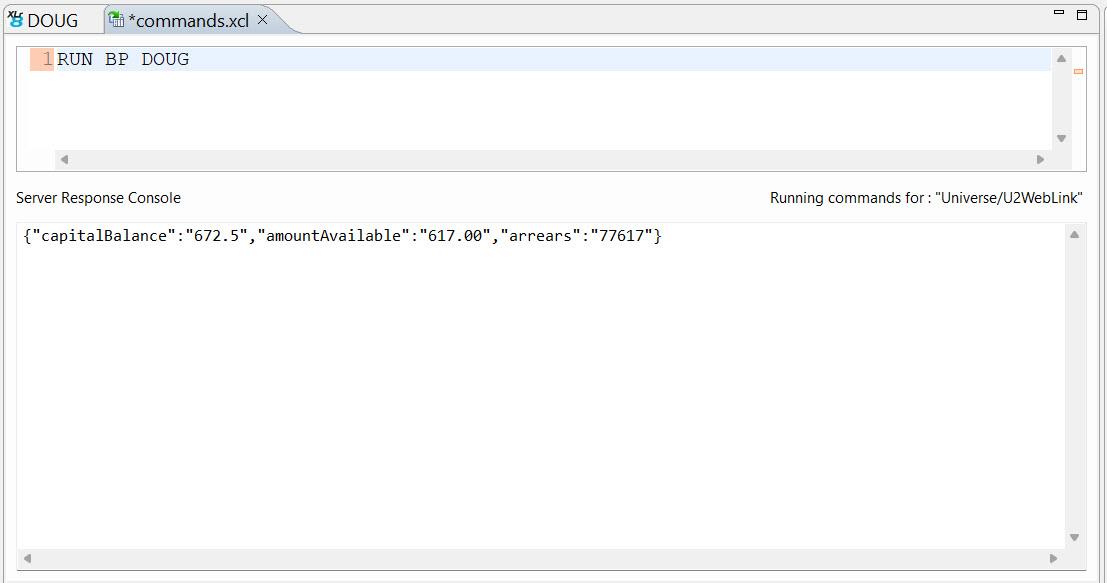The width and height of the screenshot is (1107, 583).
Task: Minimize the editor view panel
Action: click(1059, 12)
